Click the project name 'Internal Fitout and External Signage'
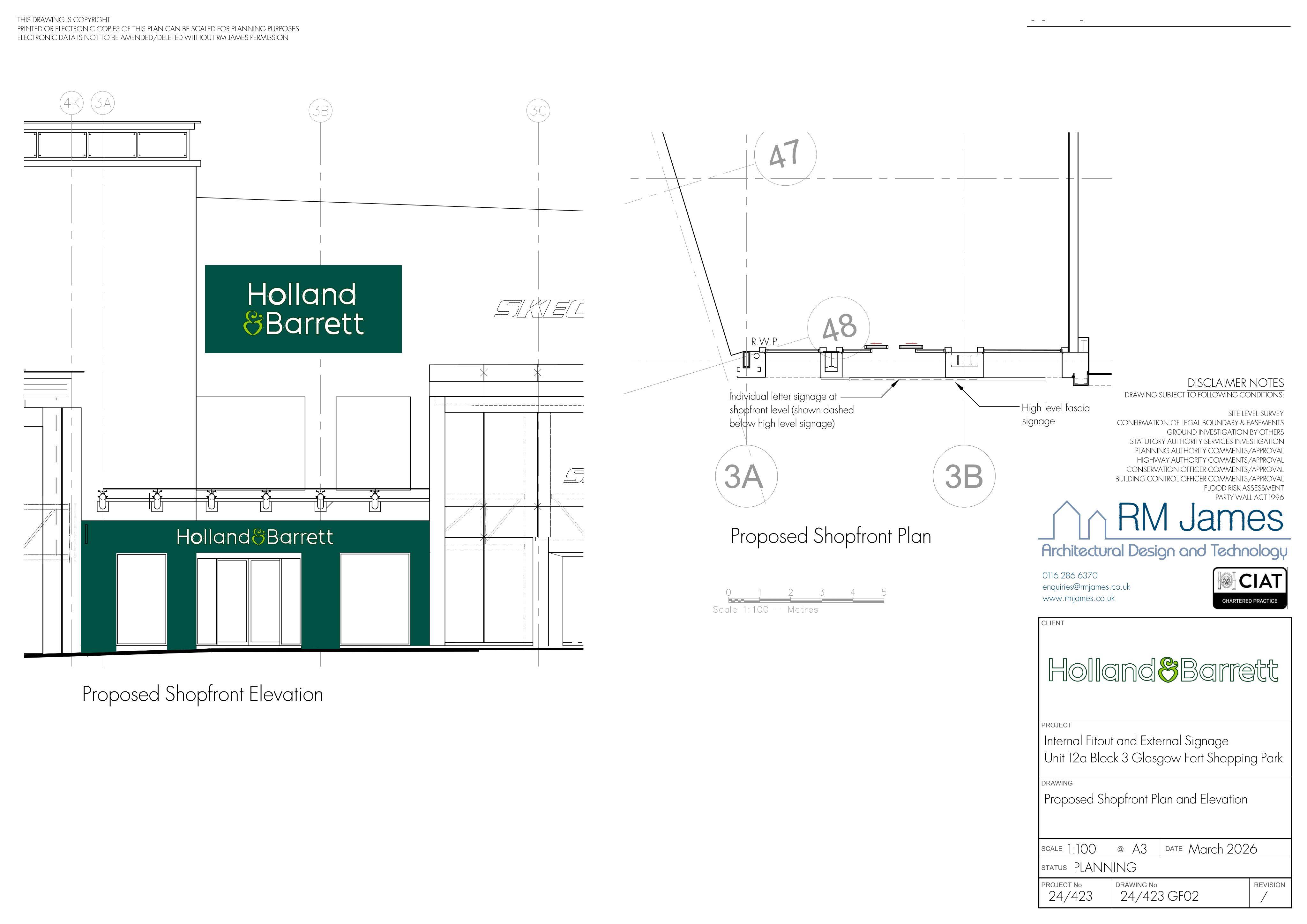Screen dimensions: 1307x924 (x=1136, y=741)
